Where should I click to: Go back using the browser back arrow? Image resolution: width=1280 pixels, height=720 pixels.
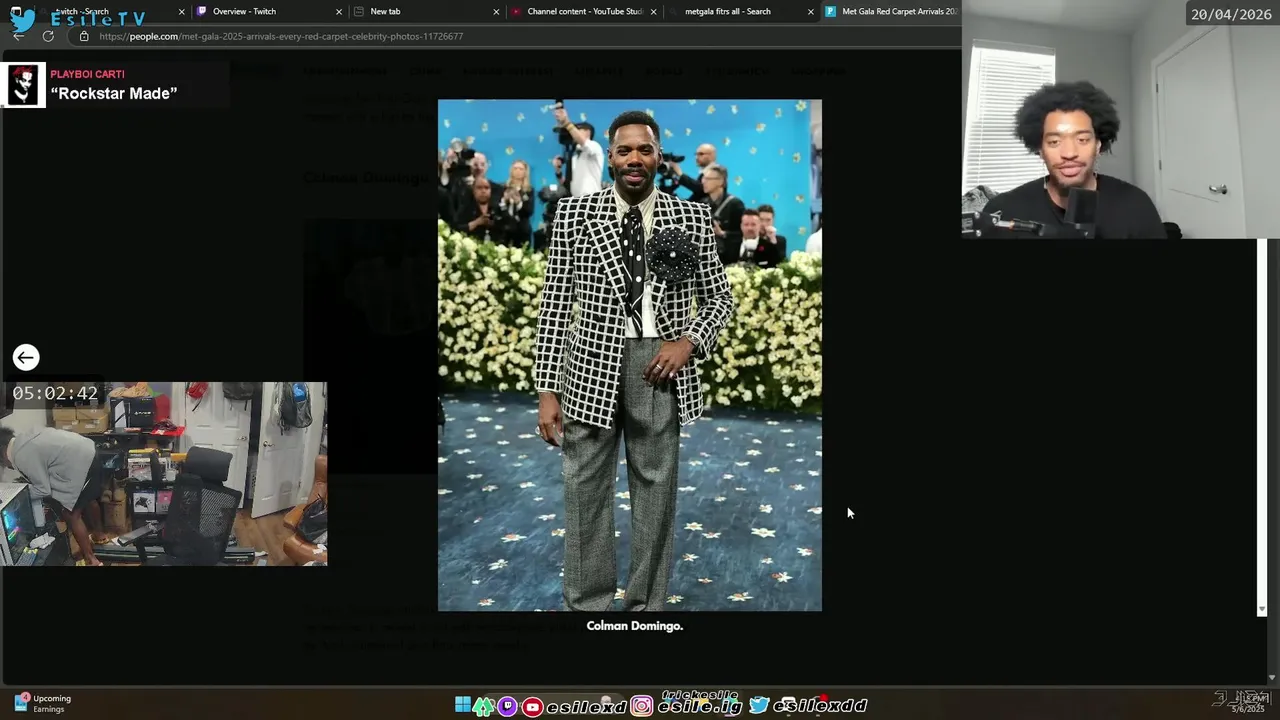point(19,36)
